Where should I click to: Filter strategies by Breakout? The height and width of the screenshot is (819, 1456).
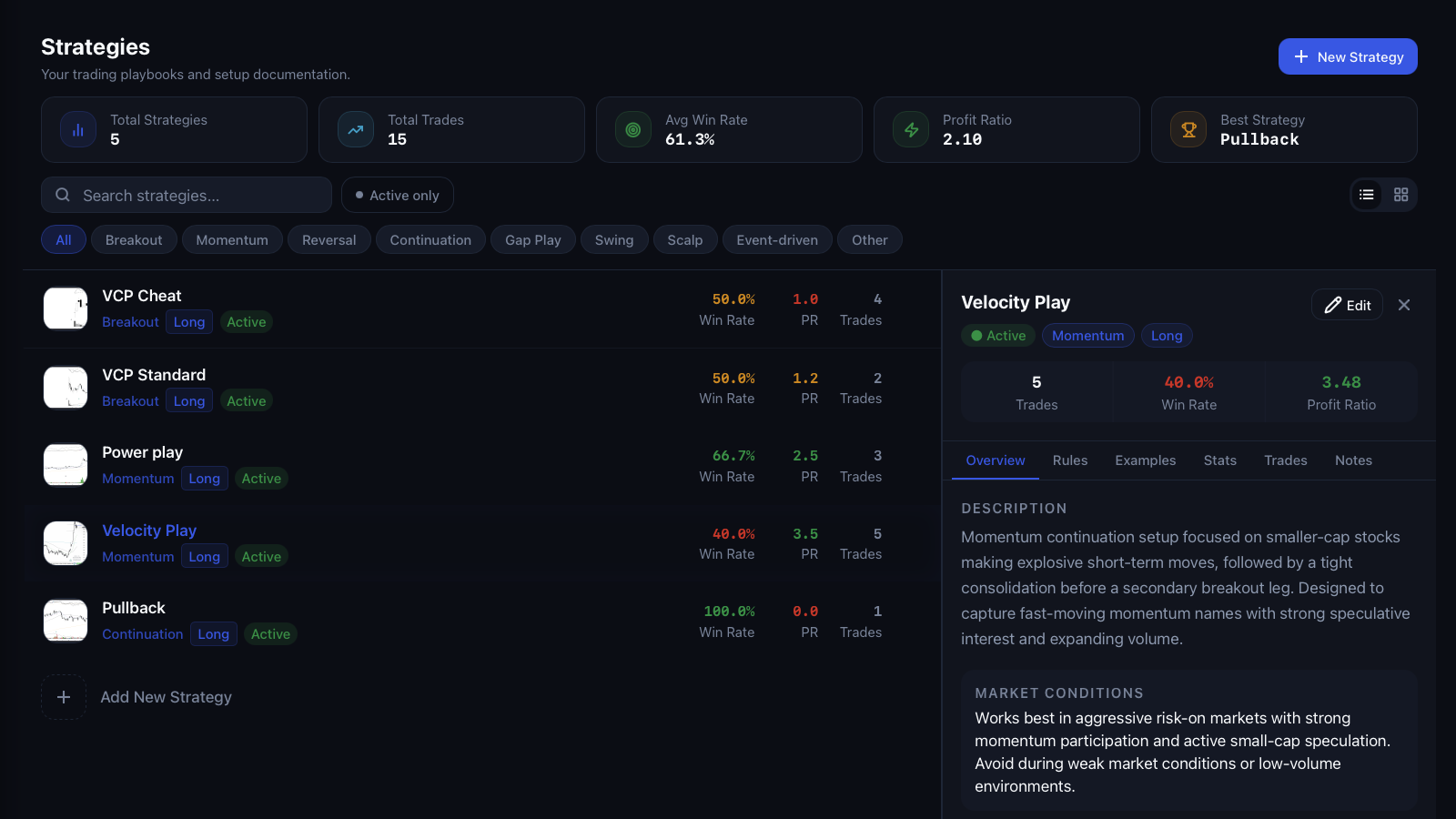click(x=134, y=240)
